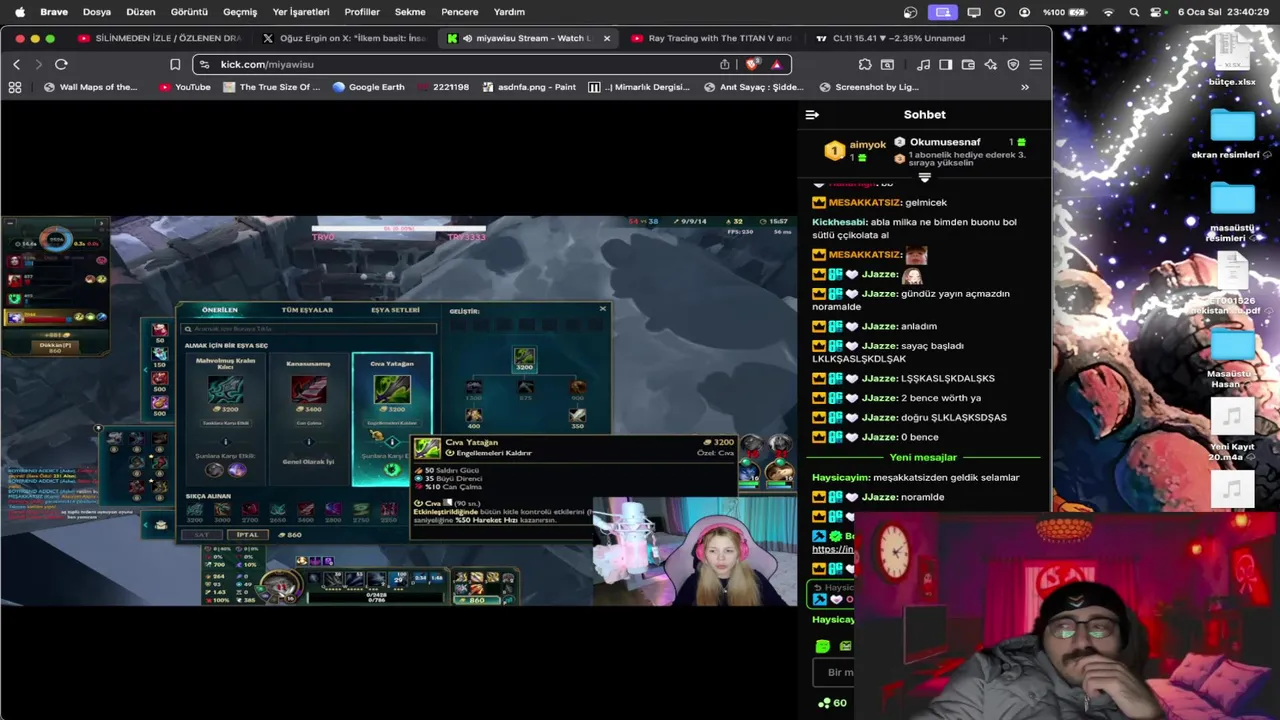Open the Profiller menu
1280x720 pixels.
(362, 12)
